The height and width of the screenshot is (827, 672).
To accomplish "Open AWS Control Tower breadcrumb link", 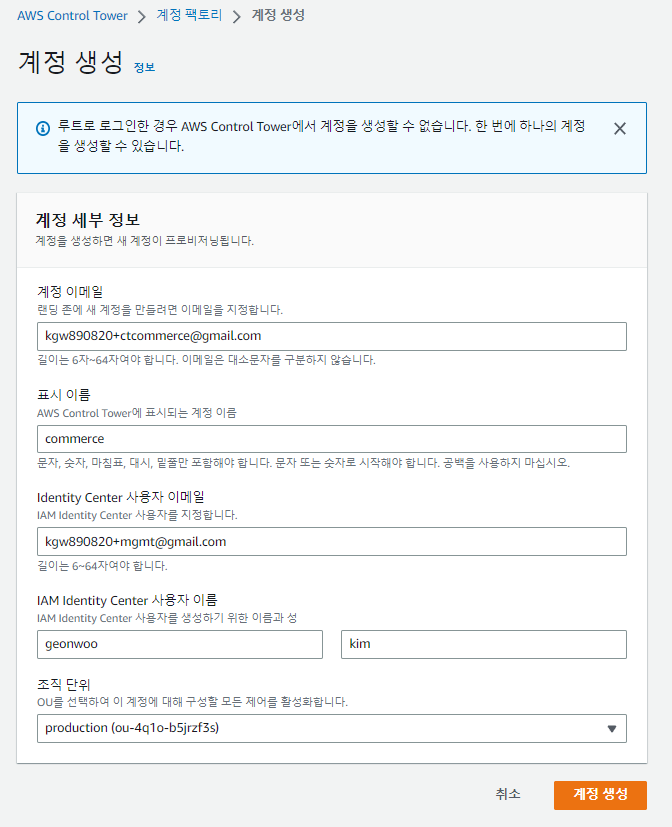I will (72, 16).
